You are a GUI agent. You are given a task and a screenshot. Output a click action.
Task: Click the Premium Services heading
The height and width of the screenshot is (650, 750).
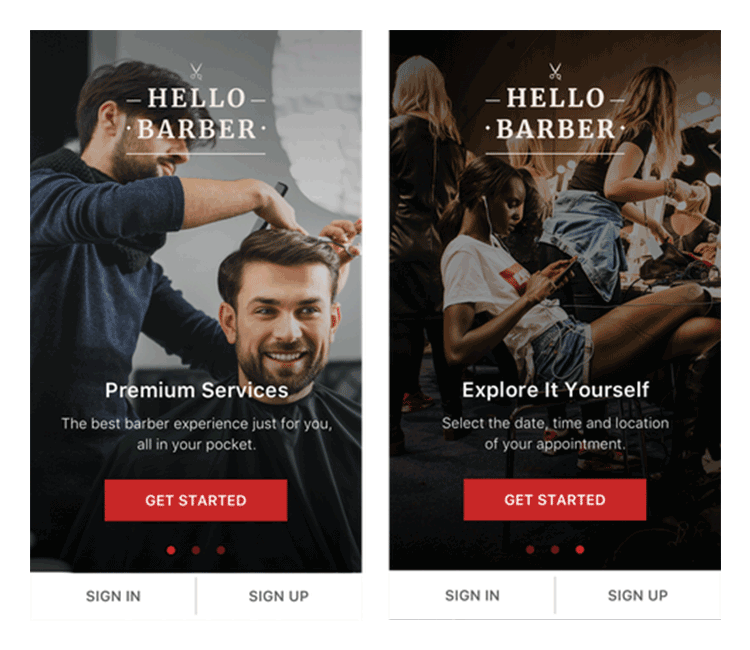[x=197, y=390]
